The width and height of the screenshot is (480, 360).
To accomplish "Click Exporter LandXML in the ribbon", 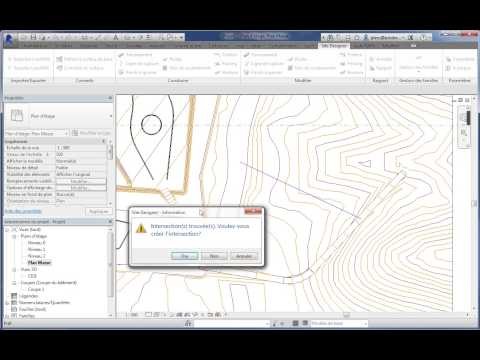I will click(29, 68).
